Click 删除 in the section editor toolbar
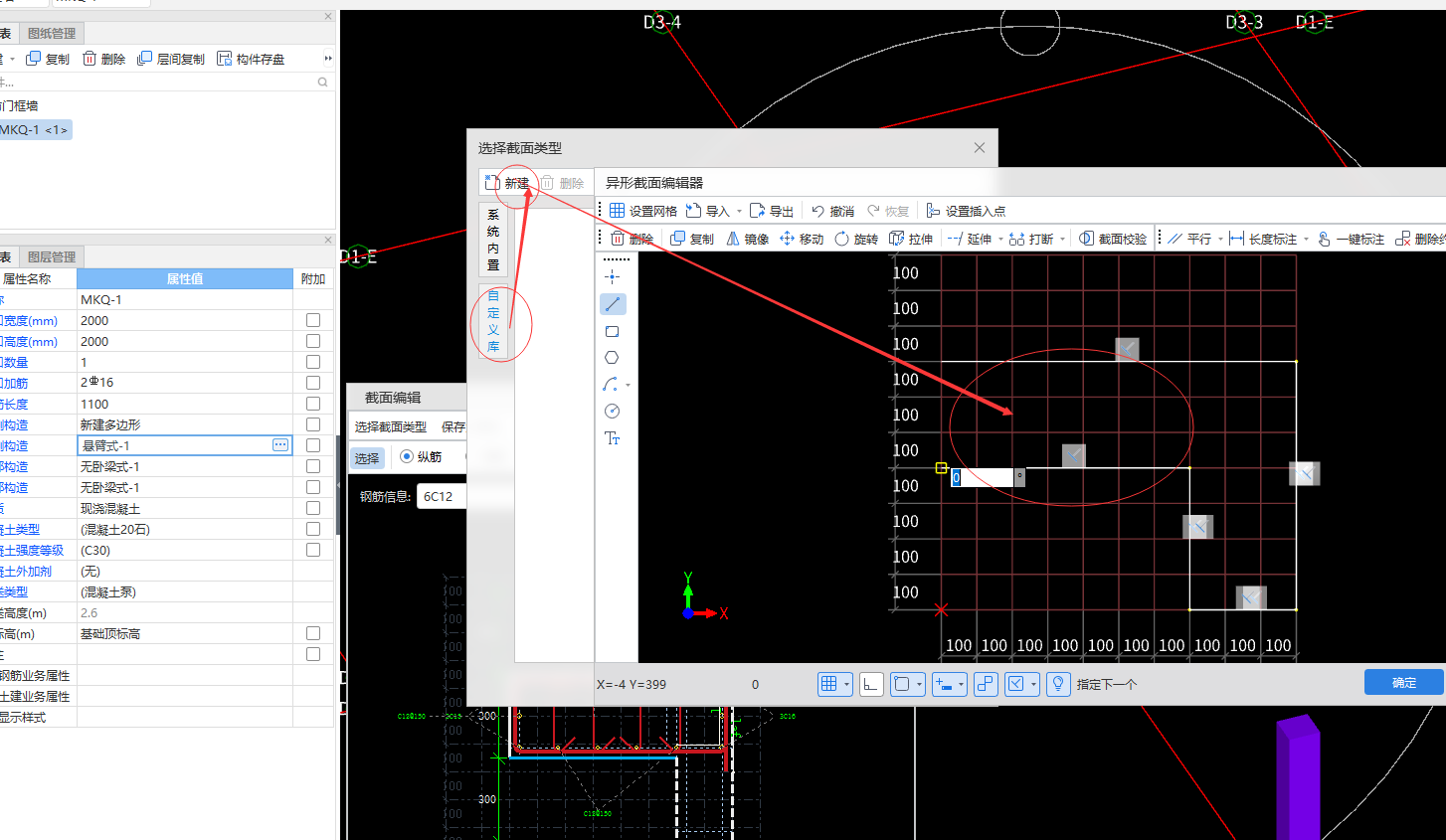 point(632,239)
